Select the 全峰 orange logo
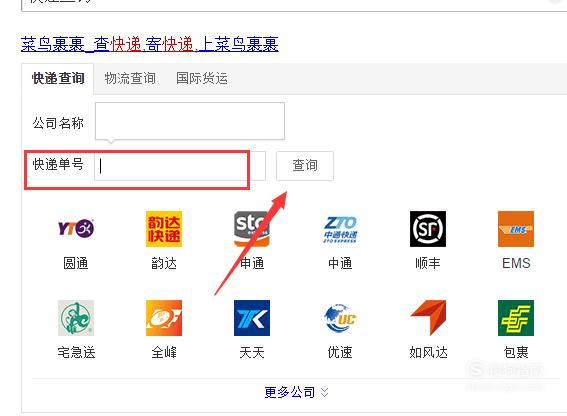Screen dimensions: 567x416 point(164,318)
